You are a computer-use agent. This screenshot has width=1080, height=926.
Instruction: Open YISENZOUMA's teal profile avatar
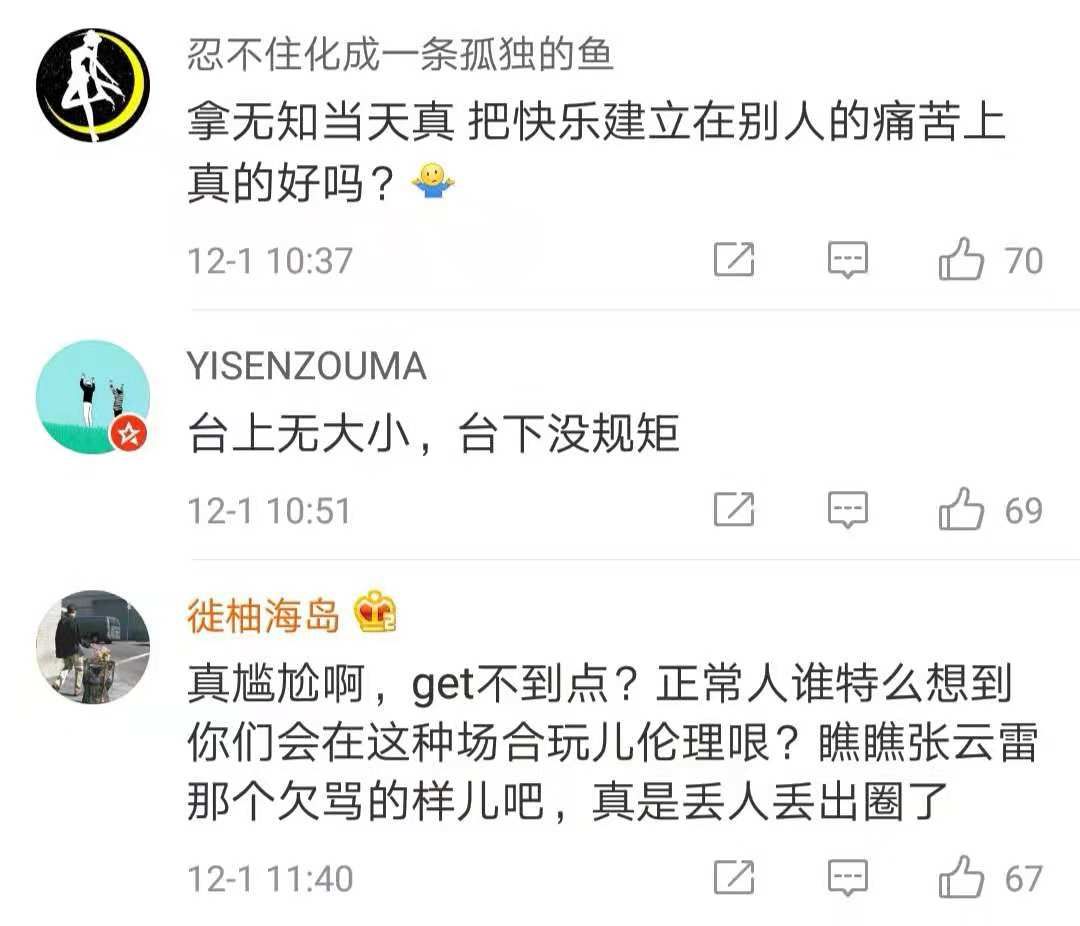pos(93,397)
